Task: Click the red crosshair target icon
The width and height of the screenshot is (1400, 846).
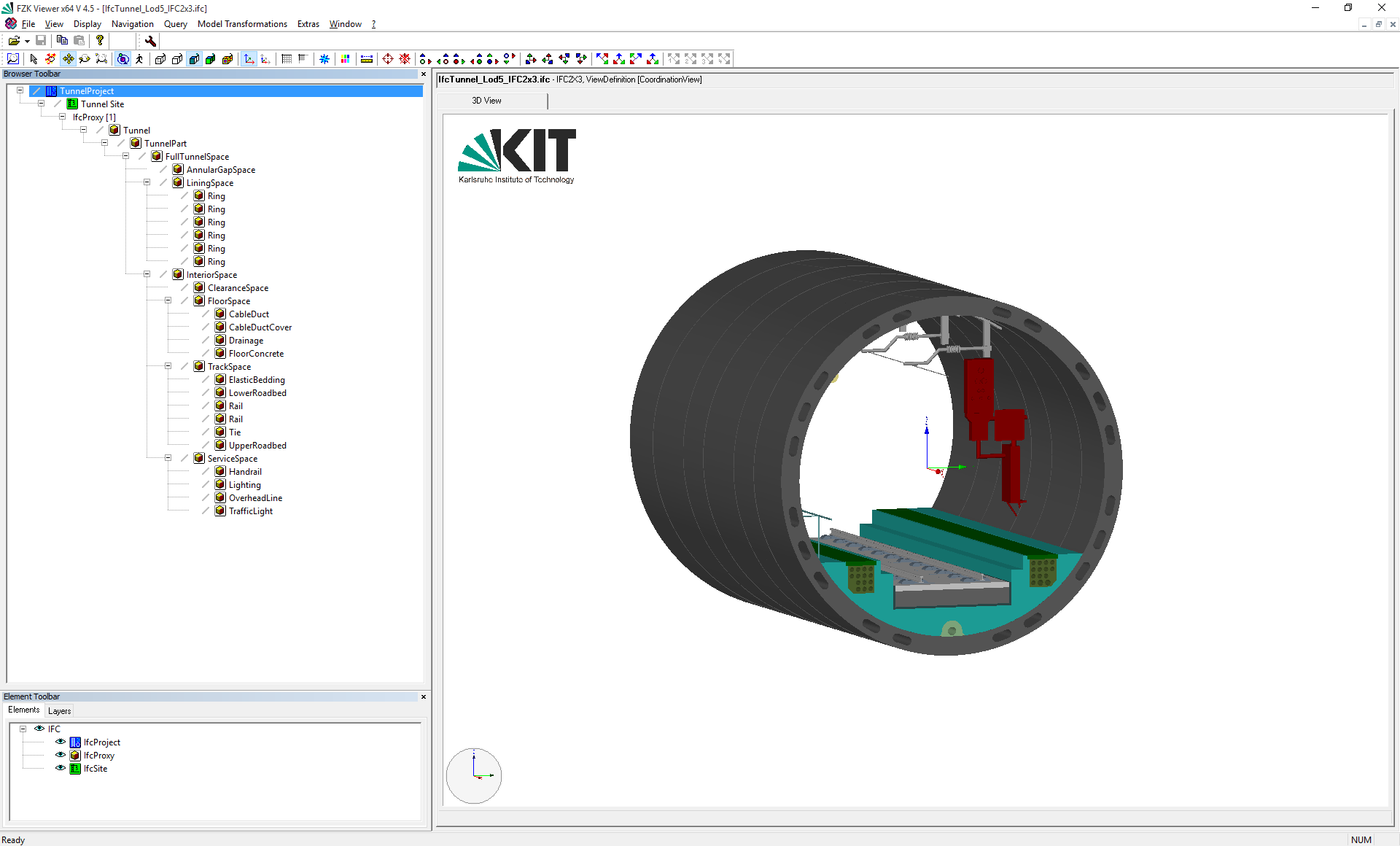Action: pos(388,59)
